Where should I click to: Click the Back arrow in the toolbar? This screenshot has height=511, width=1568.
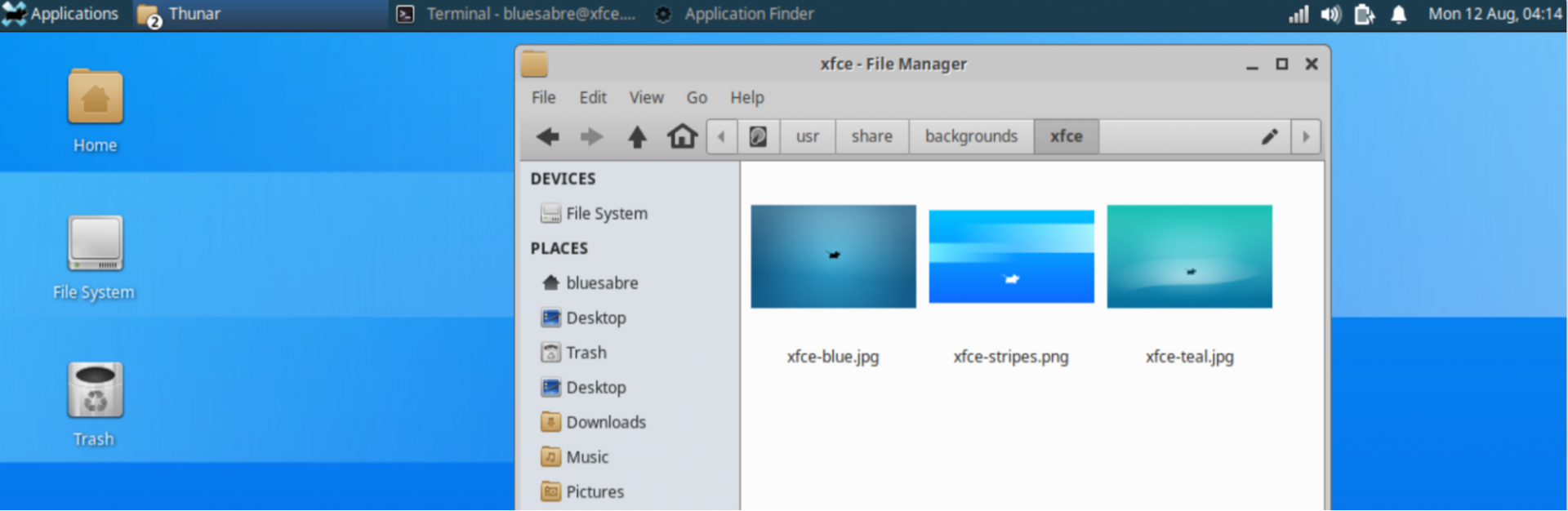(548, 136)
